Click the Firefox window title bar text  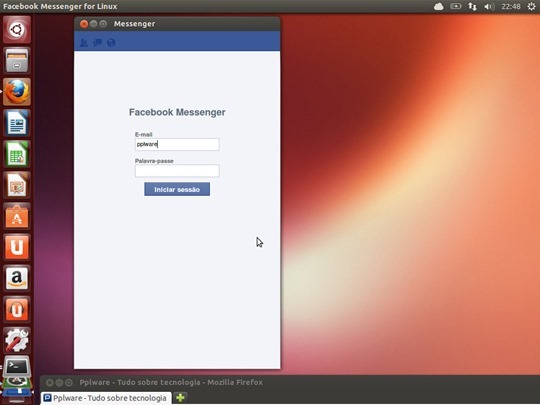[x=171, y=383]
